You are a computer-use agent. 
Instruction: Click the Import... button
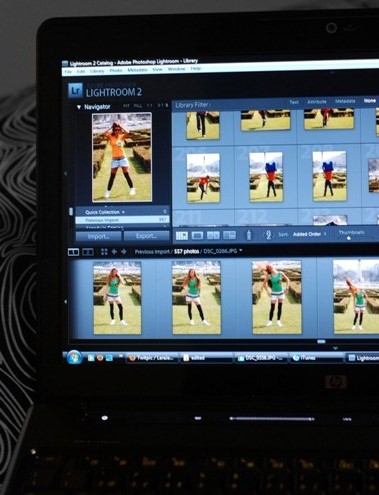coord(98,236)
